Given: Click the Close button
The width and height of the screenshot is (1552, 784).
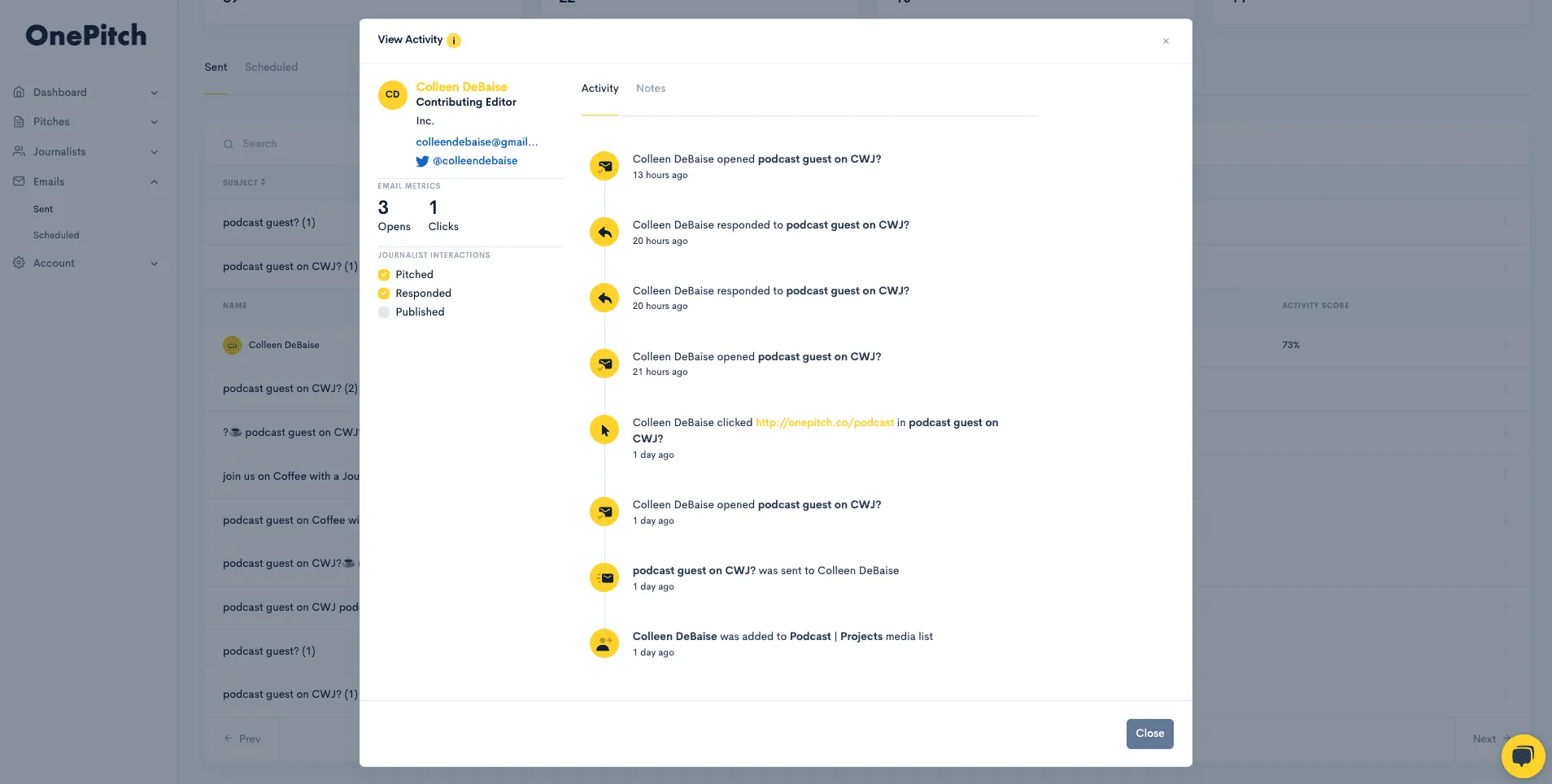Looking at the screenshot, I should pyautogui.click(x=1149, y=734).
